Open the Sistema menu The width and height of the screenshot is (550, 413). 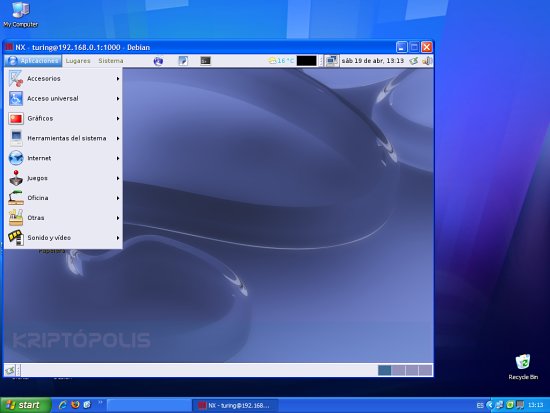[x=111, y=61]
